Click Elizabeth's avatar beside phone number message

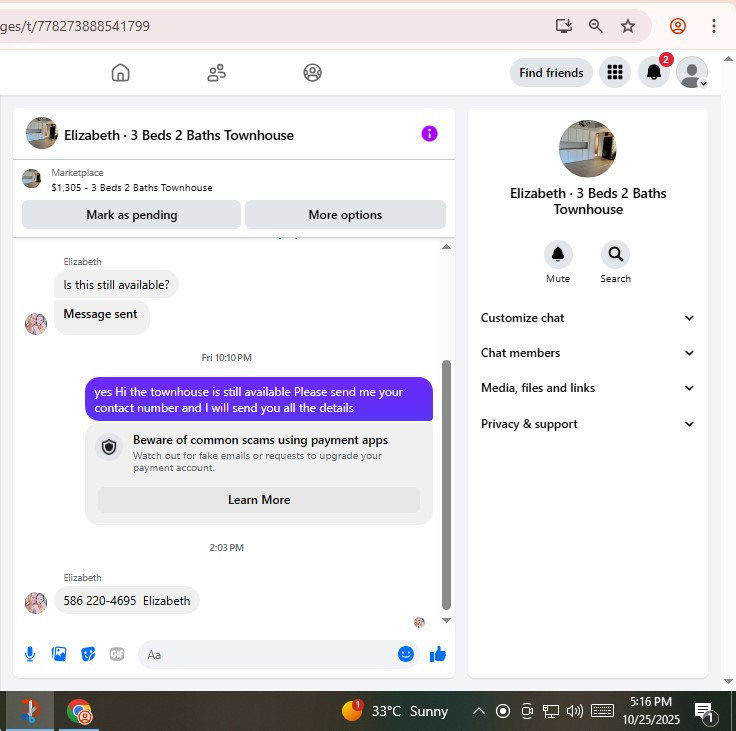click(36, 602)
